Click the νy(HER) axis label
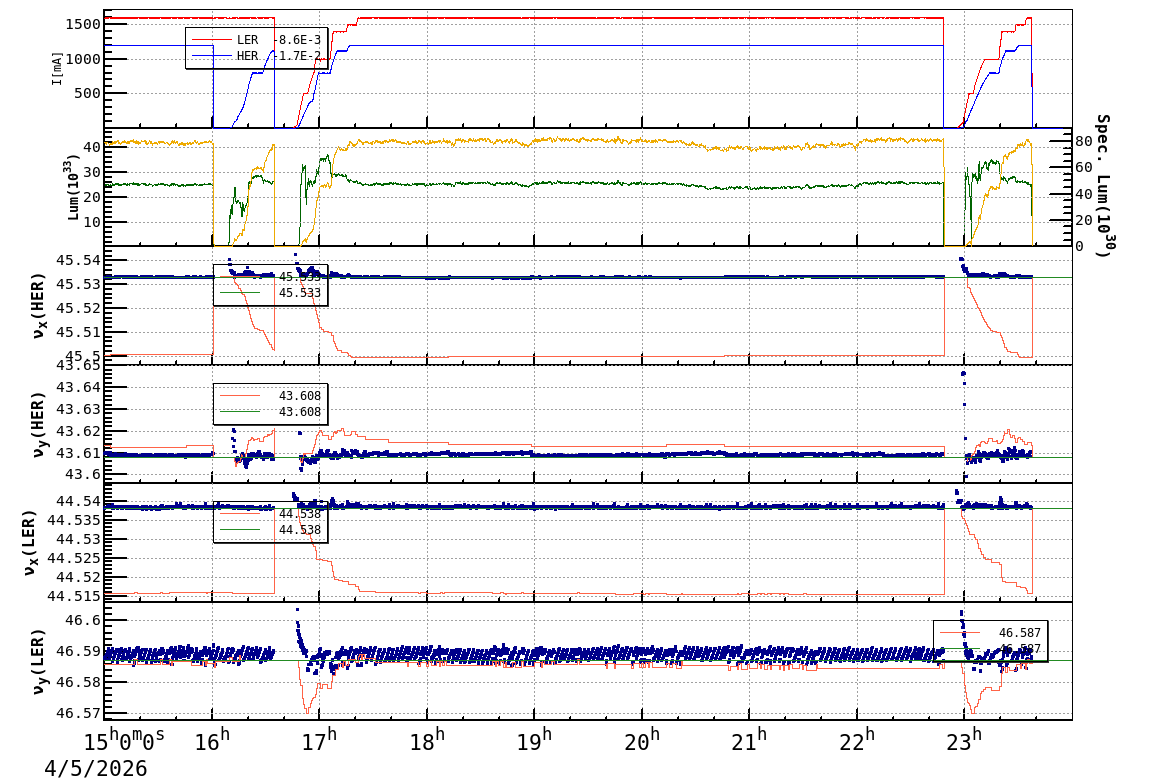 pos(39,424)
